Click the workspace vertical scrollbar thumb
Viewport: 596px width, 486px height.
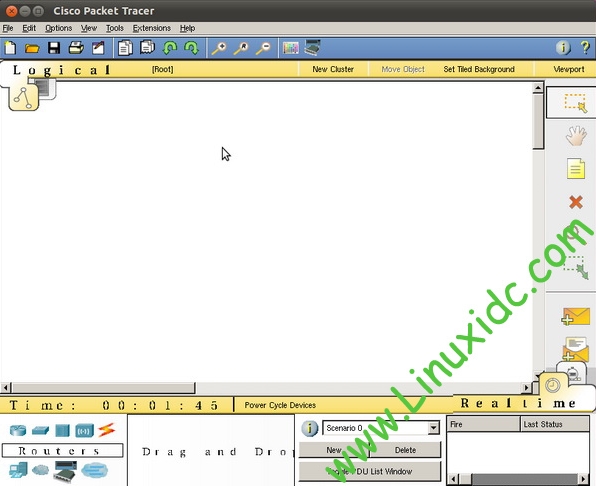(x=538, y=122)
